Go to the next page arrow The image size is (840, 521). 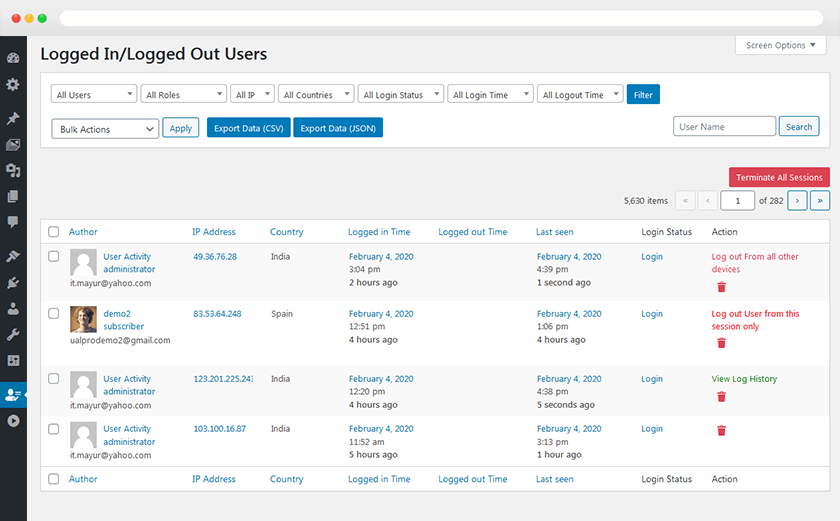click(x=797, y=201)
